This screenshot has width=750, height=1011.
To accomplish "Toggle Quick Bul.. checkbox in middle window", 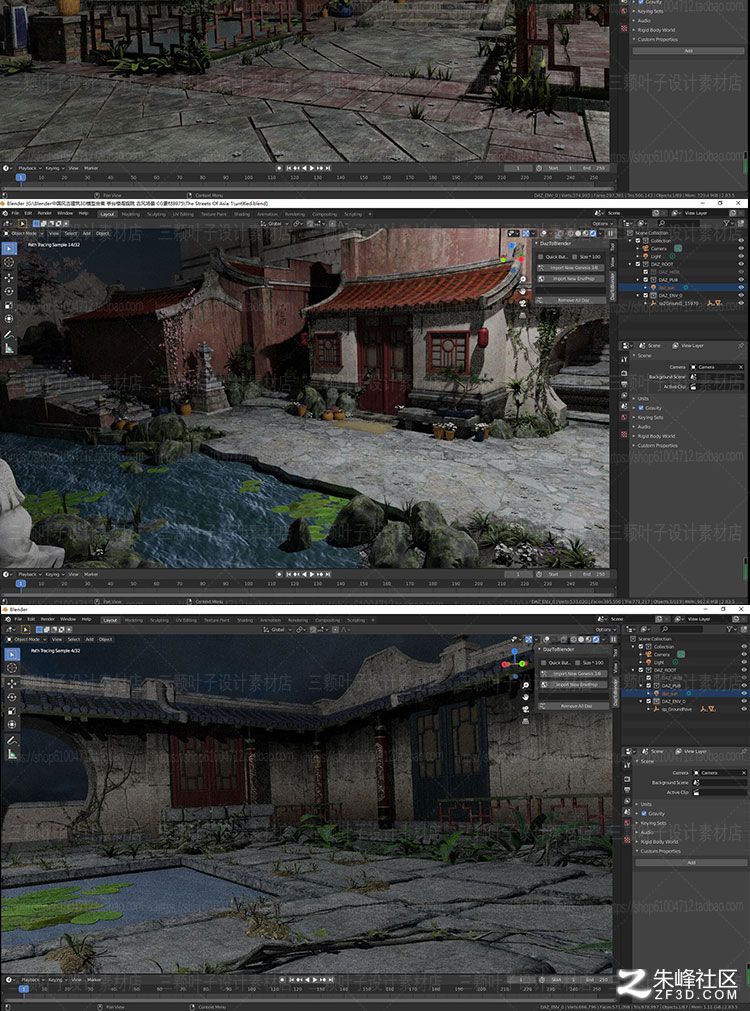I will pyautogui.click(x=540, y=257).
